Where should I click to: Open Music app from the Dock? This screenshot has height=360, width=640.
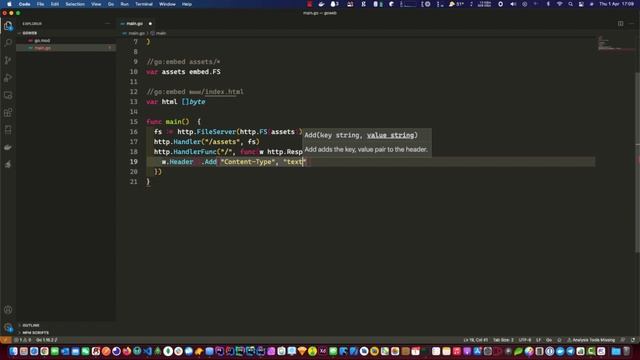(x=456, y=351)
